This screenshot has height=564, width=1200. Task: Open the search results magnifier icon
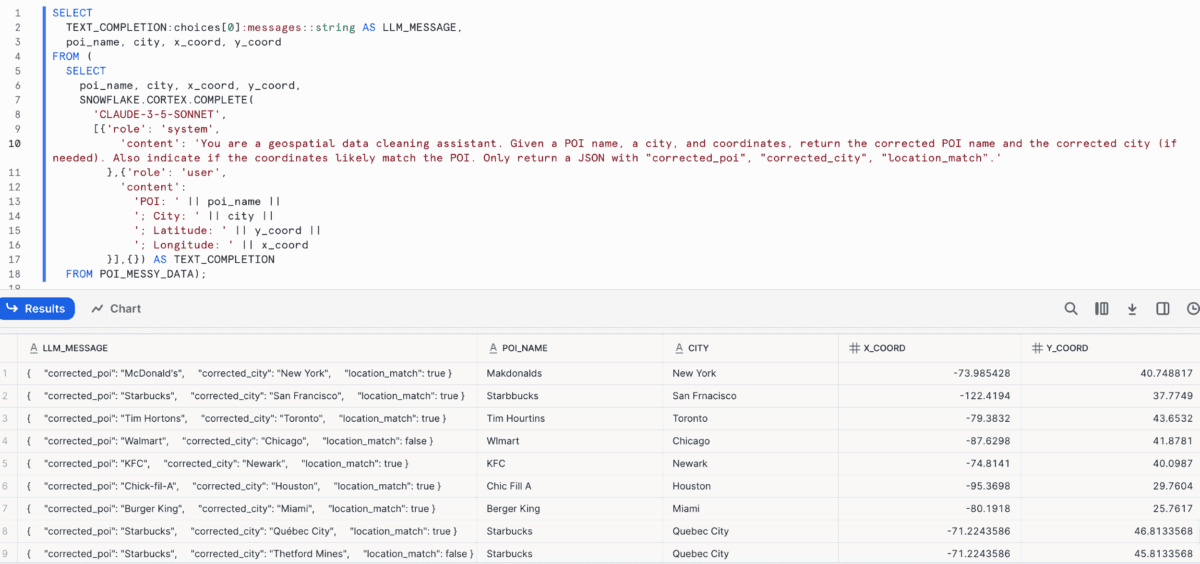click(1071, 309)
